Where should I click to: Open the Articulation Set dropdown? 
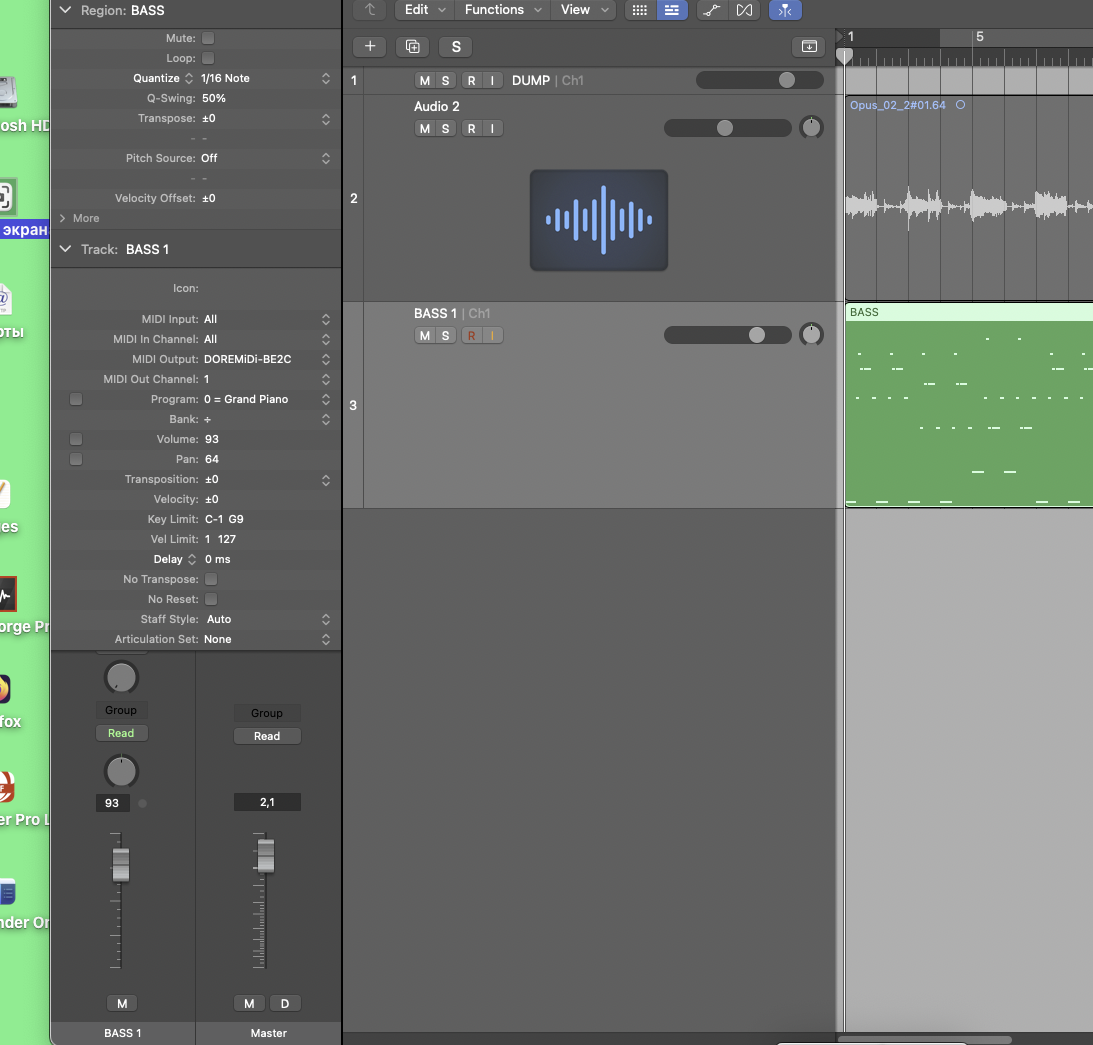pos(267,639)
